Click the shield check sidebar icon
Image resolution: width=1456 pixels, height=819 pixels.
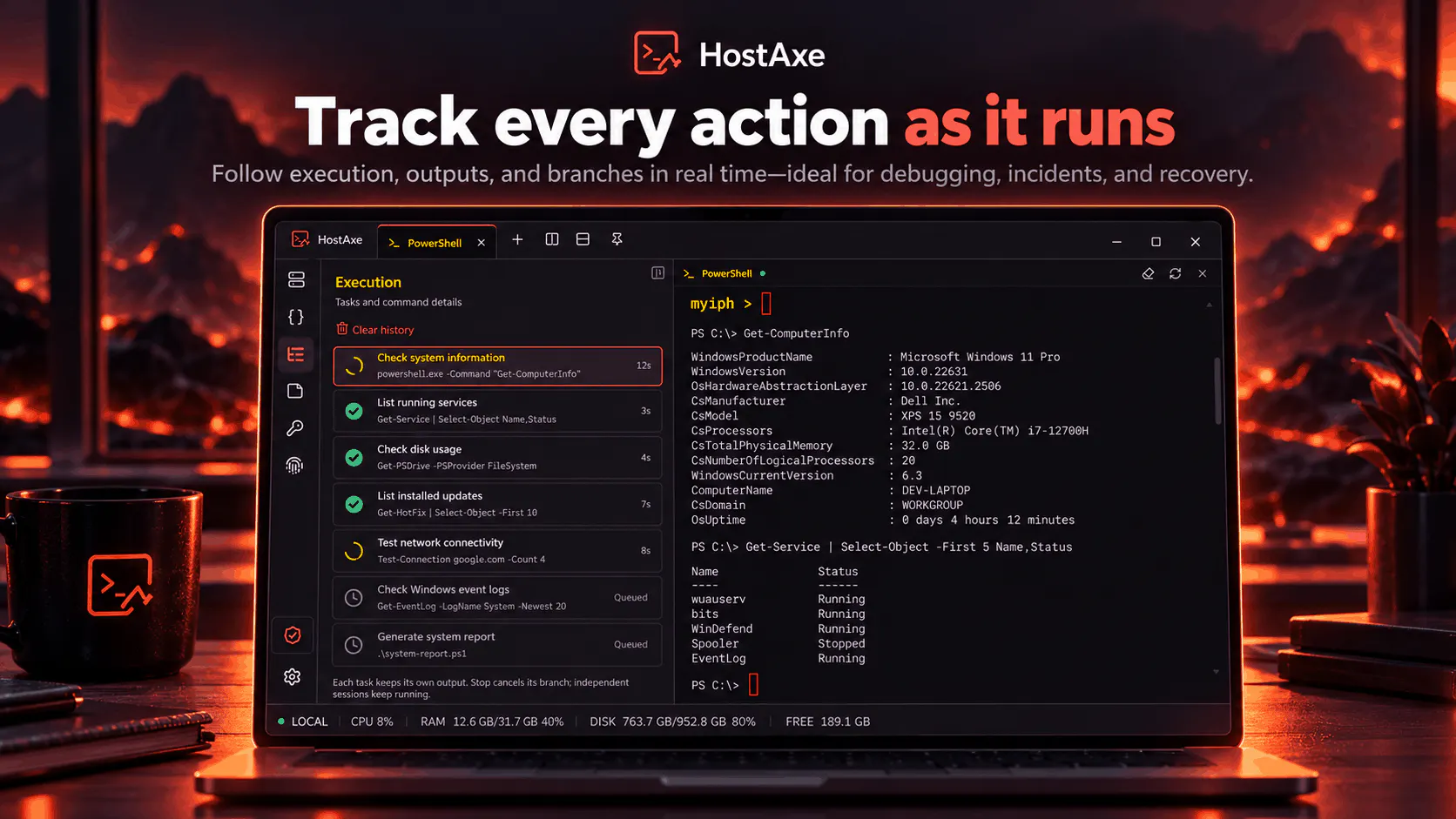coord(293,635)
